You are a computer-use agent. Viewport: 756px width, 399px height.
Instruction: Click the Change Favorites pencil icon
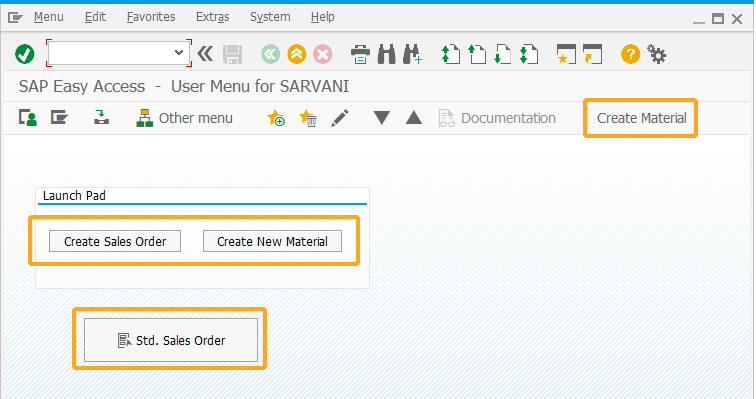(x=339, y=118)
